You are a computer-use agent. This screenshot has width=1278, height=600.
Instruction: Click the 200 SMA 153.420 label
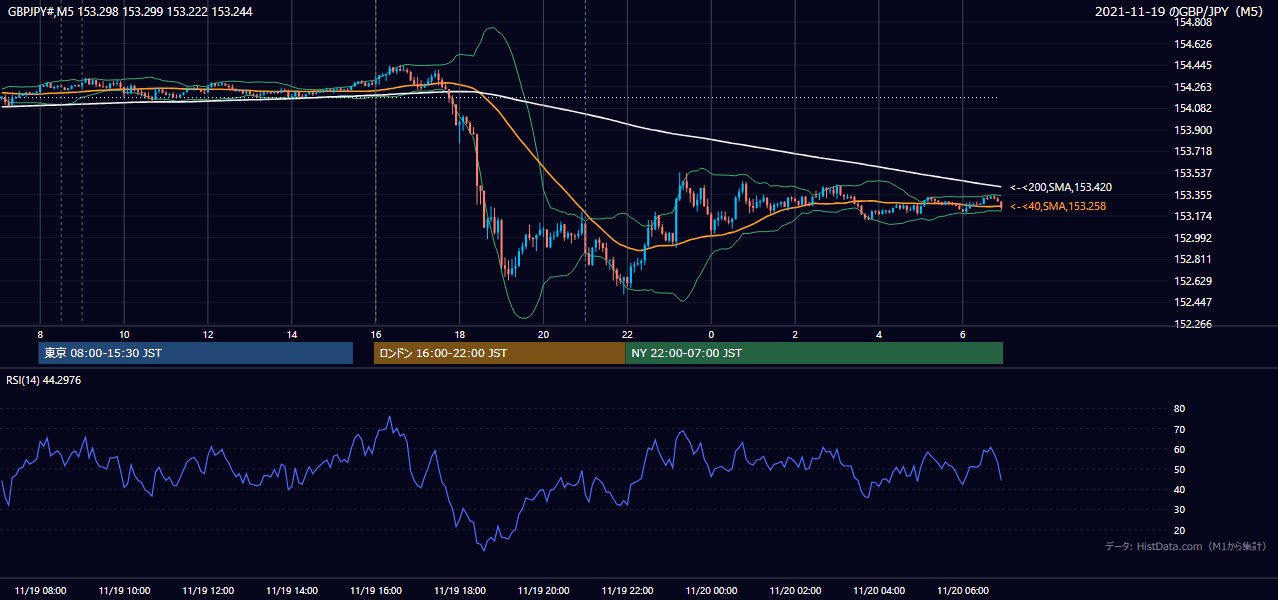1061,187
